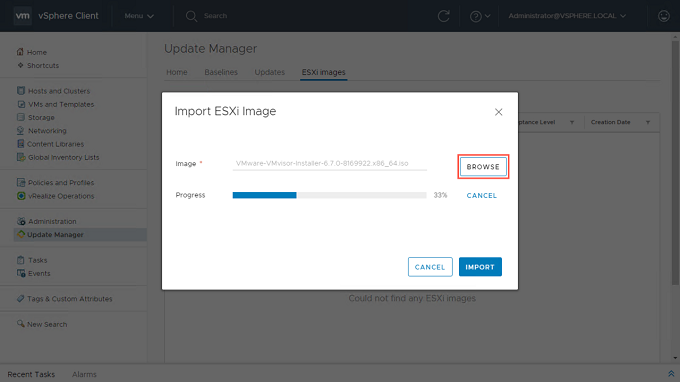Click the Events icon
The image size is (680, 382).
click(x=21, y=273)
